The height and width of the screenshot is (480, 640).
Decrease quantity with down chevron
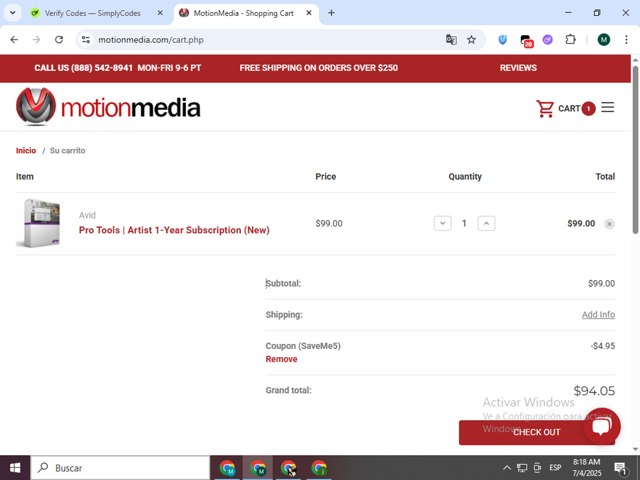point(442,223)
